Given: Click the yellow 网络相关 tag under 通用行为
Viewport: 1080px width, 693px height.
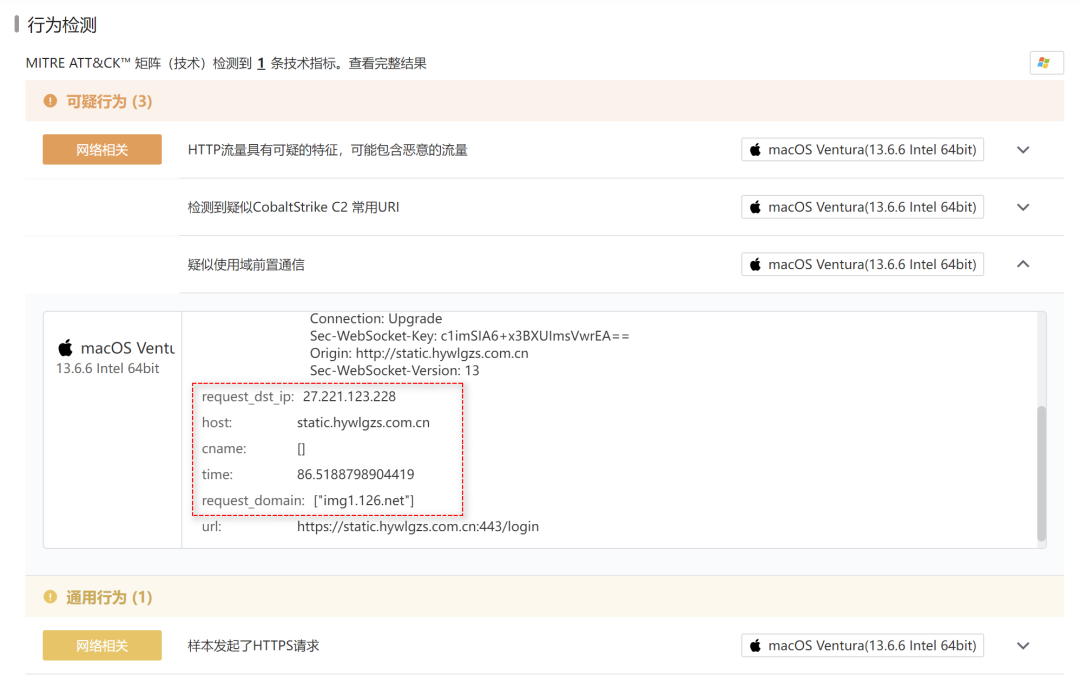Looking at the screenshot, I should [x=102, y=646].
